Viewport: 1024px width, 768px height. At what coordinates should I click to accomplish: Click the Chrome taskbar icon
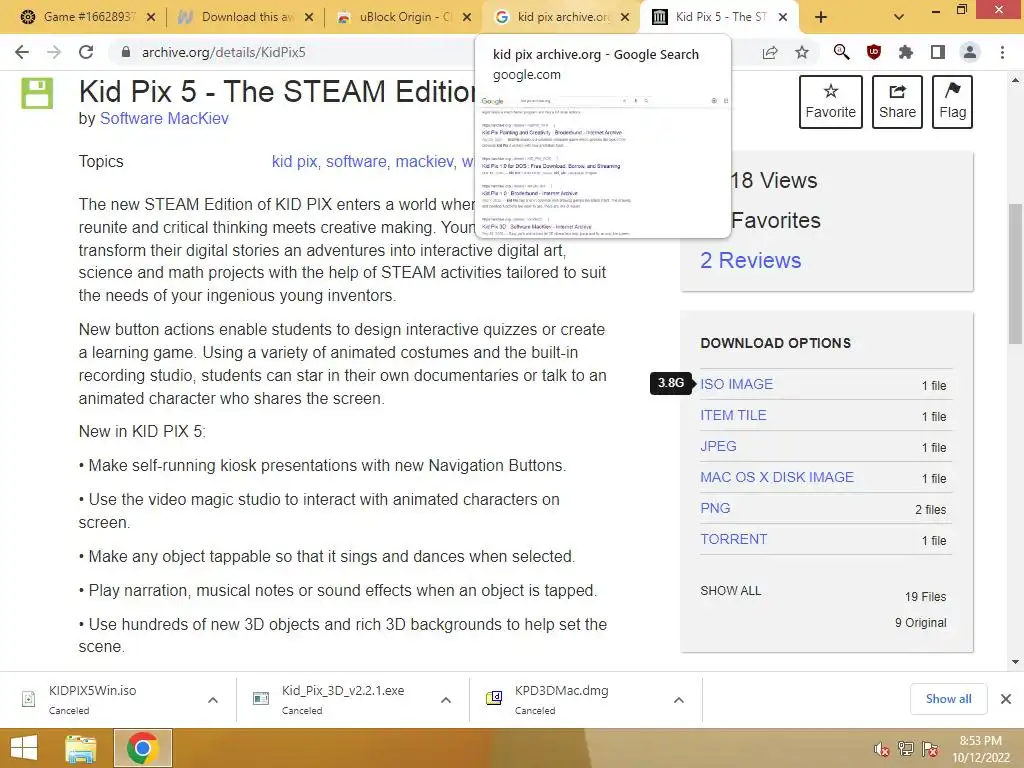[143, 748]
